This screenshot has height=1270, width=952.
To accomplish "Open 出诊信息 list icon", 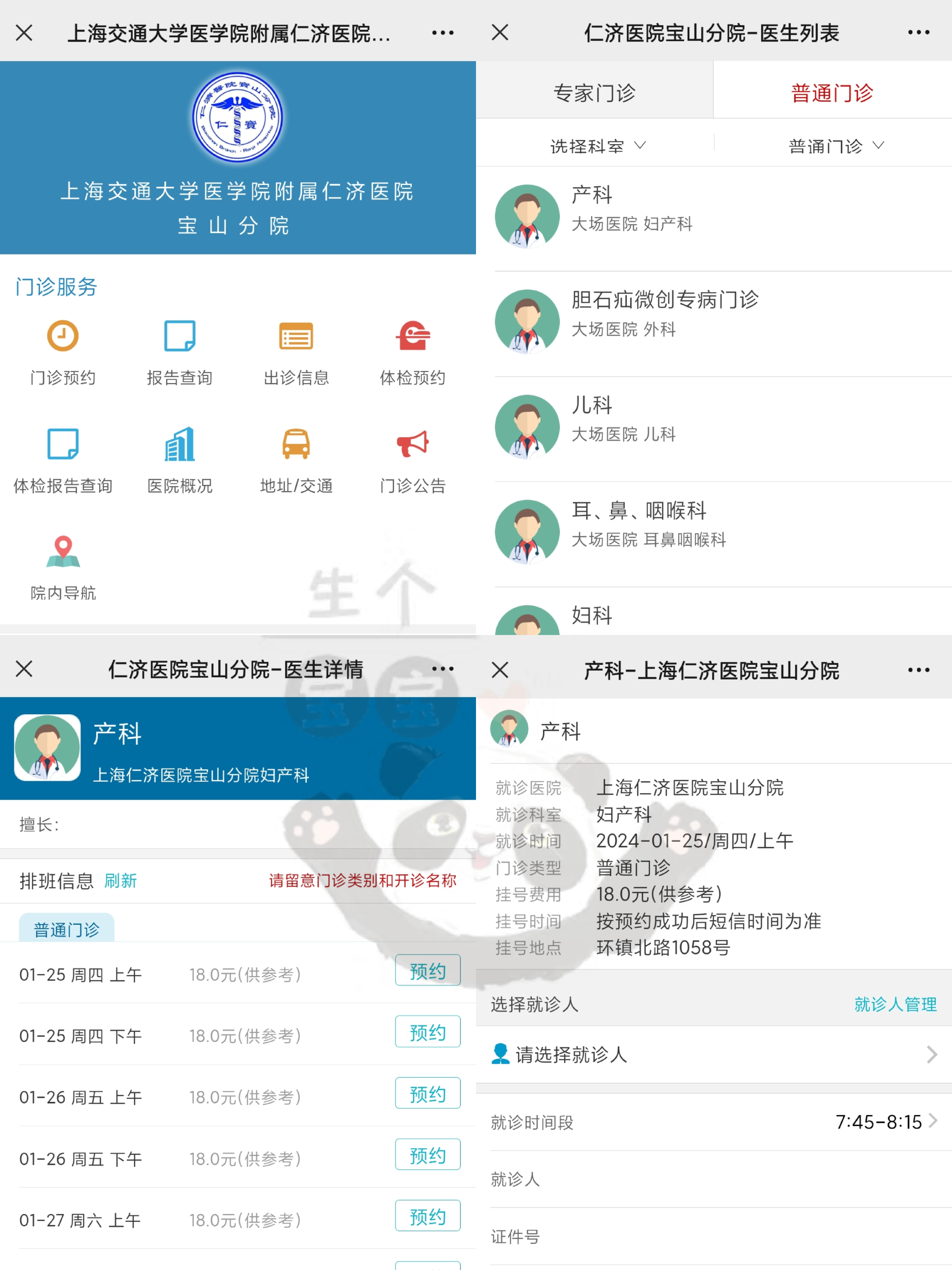I will pyautogui.click(x=296, y=336).
